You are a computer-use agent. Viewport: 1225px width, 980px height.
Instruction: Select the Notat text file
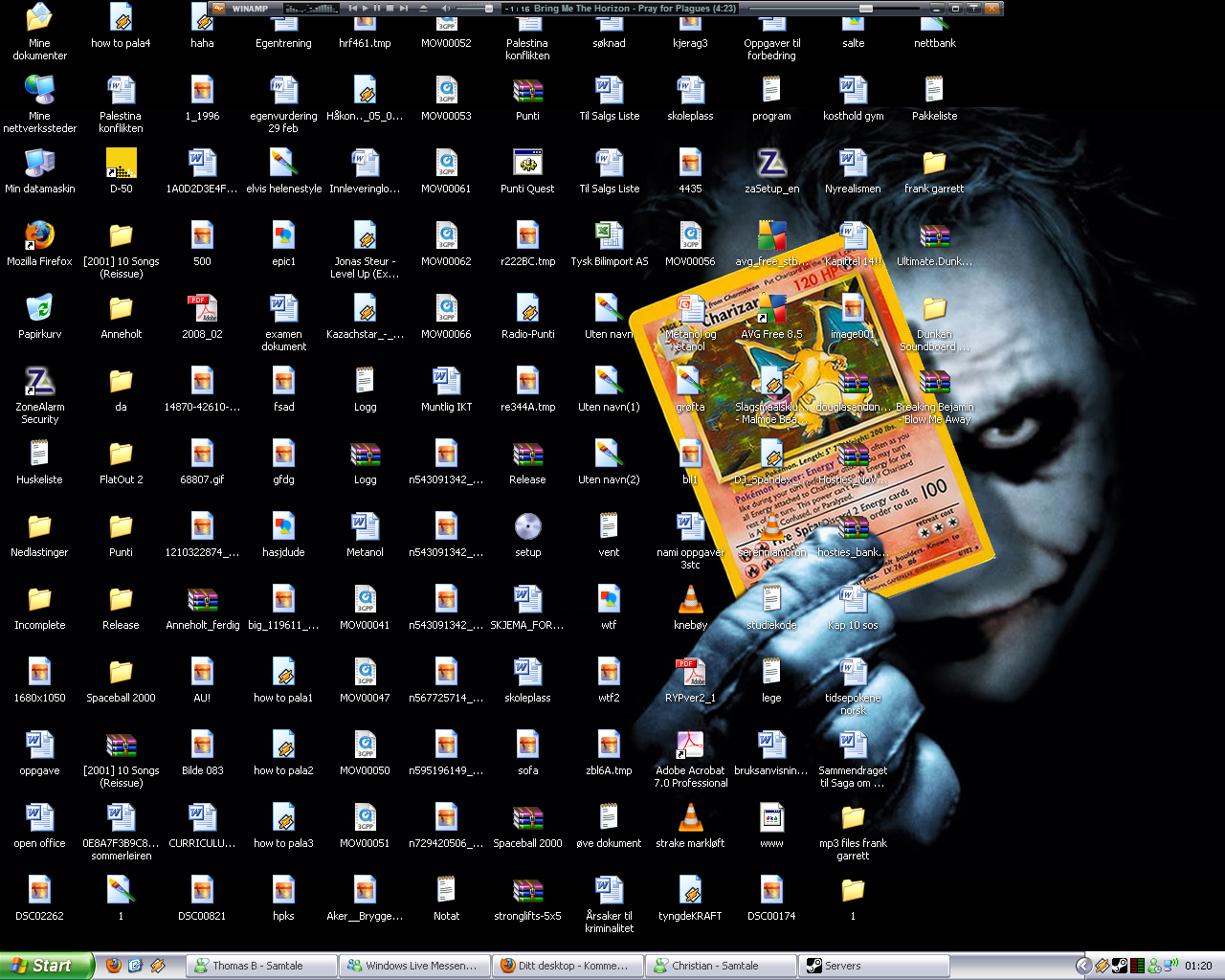[446, 899]
